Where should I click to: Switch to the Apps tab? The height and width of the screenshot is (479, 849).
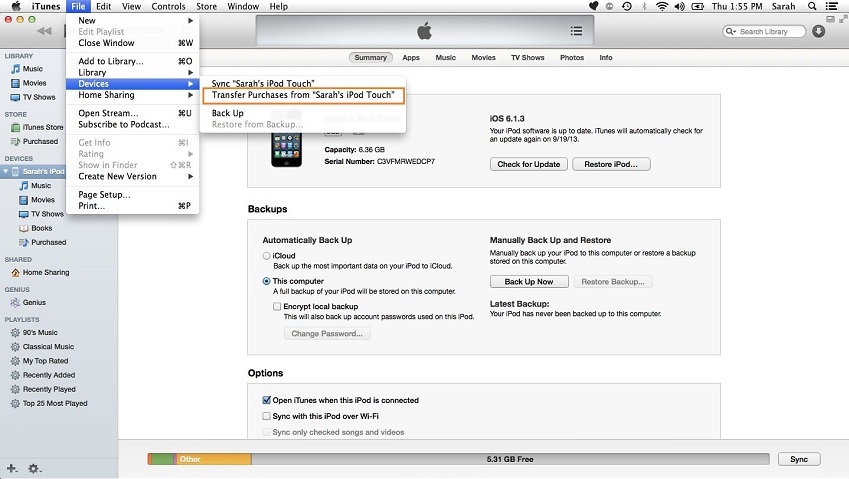[x=410, y=58]
